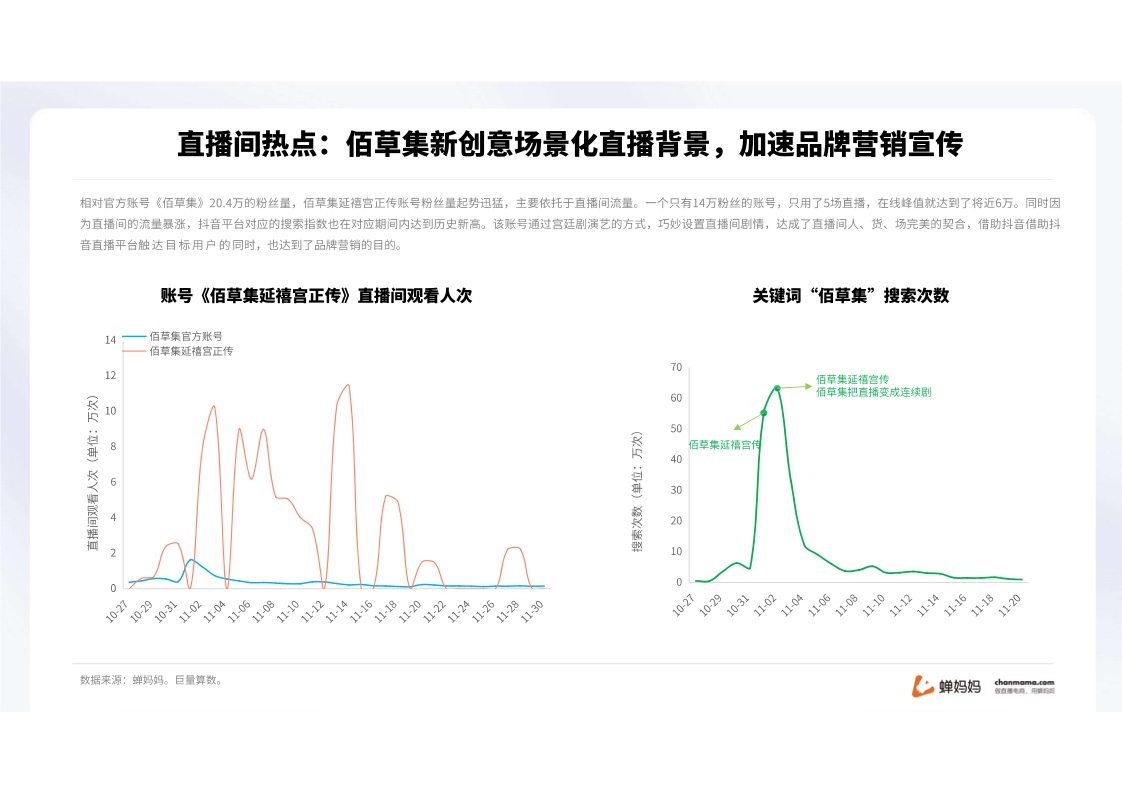Click the blue legend line for 佰草集官方账号
Viewport: 1122px width, 793px height.
pos(134,337)
